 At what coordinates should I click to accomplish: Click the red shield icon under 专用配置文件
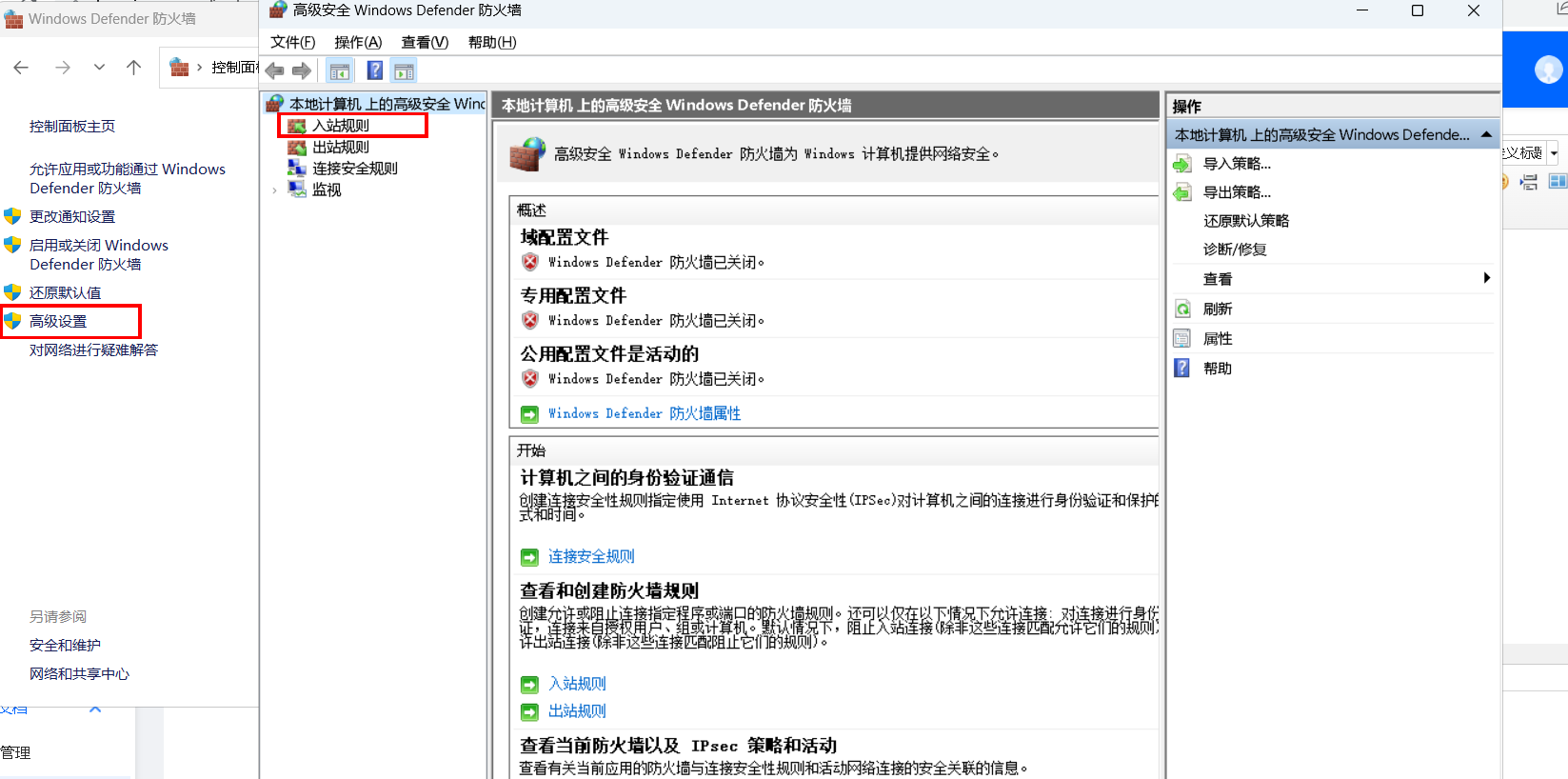(530, 320)
